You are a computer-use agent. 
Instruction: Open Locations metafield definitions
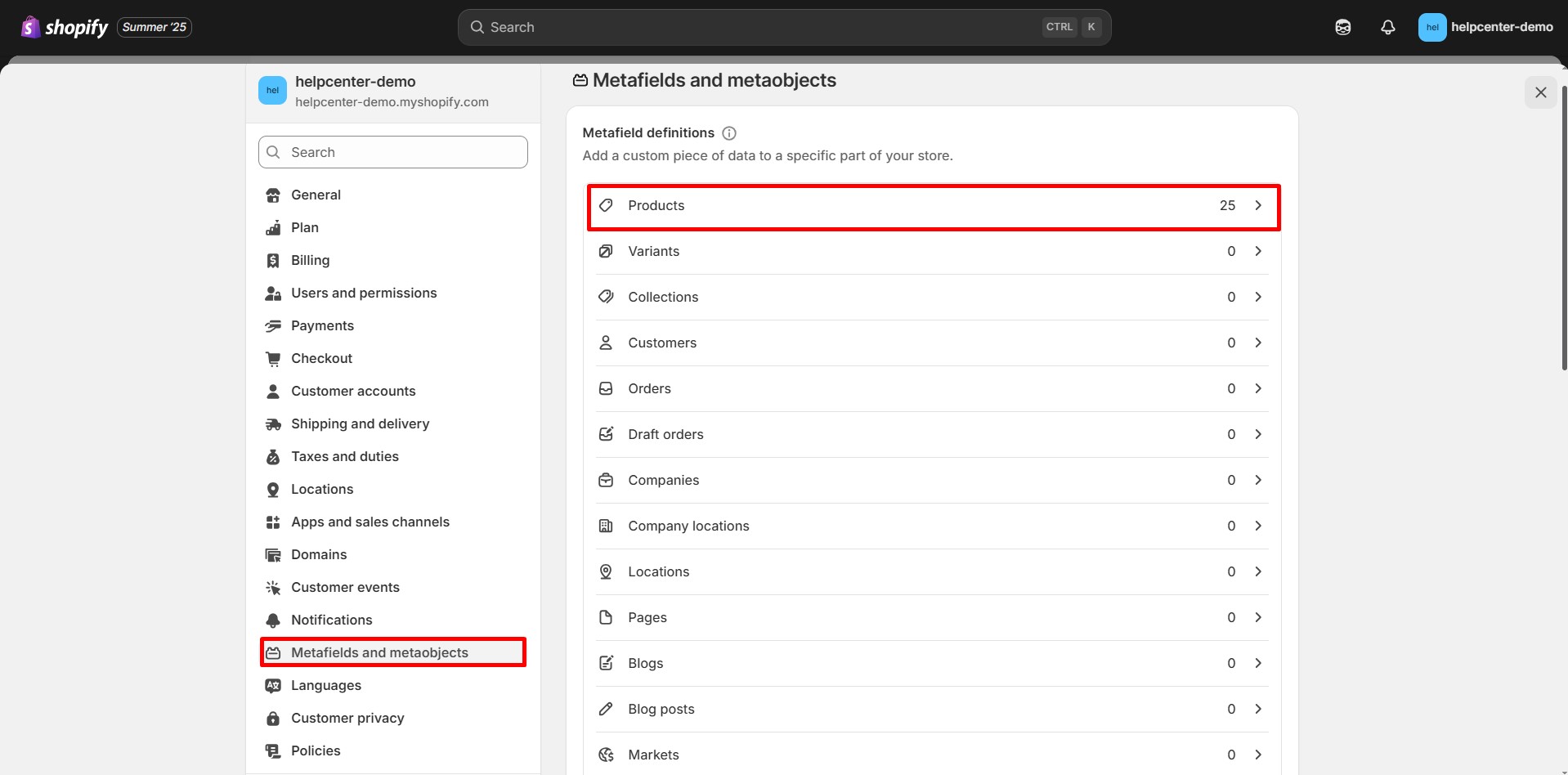932,572
